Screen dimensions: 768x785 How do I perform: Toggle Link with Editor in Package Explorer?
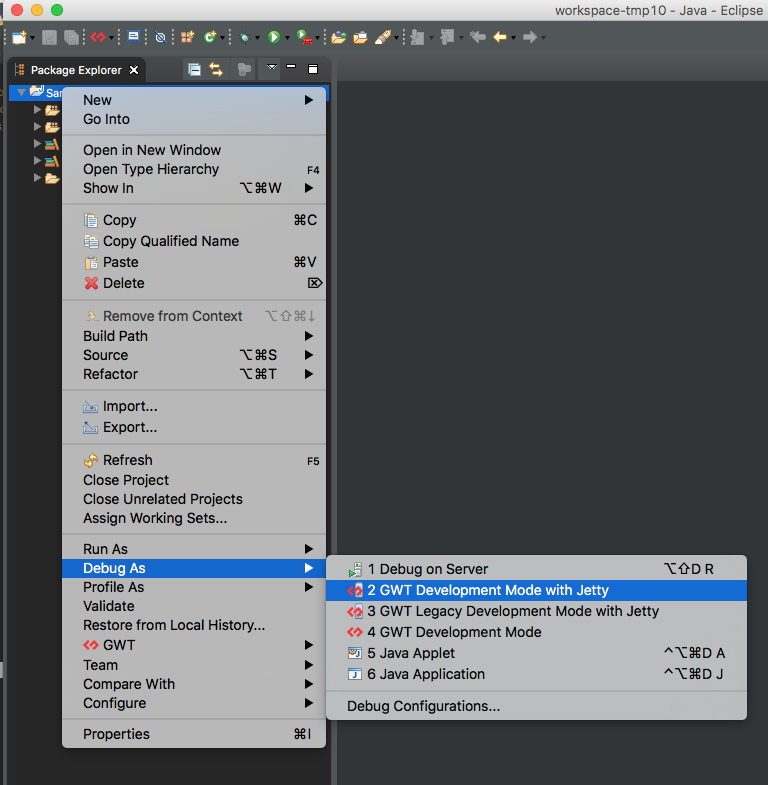[216, 70]
